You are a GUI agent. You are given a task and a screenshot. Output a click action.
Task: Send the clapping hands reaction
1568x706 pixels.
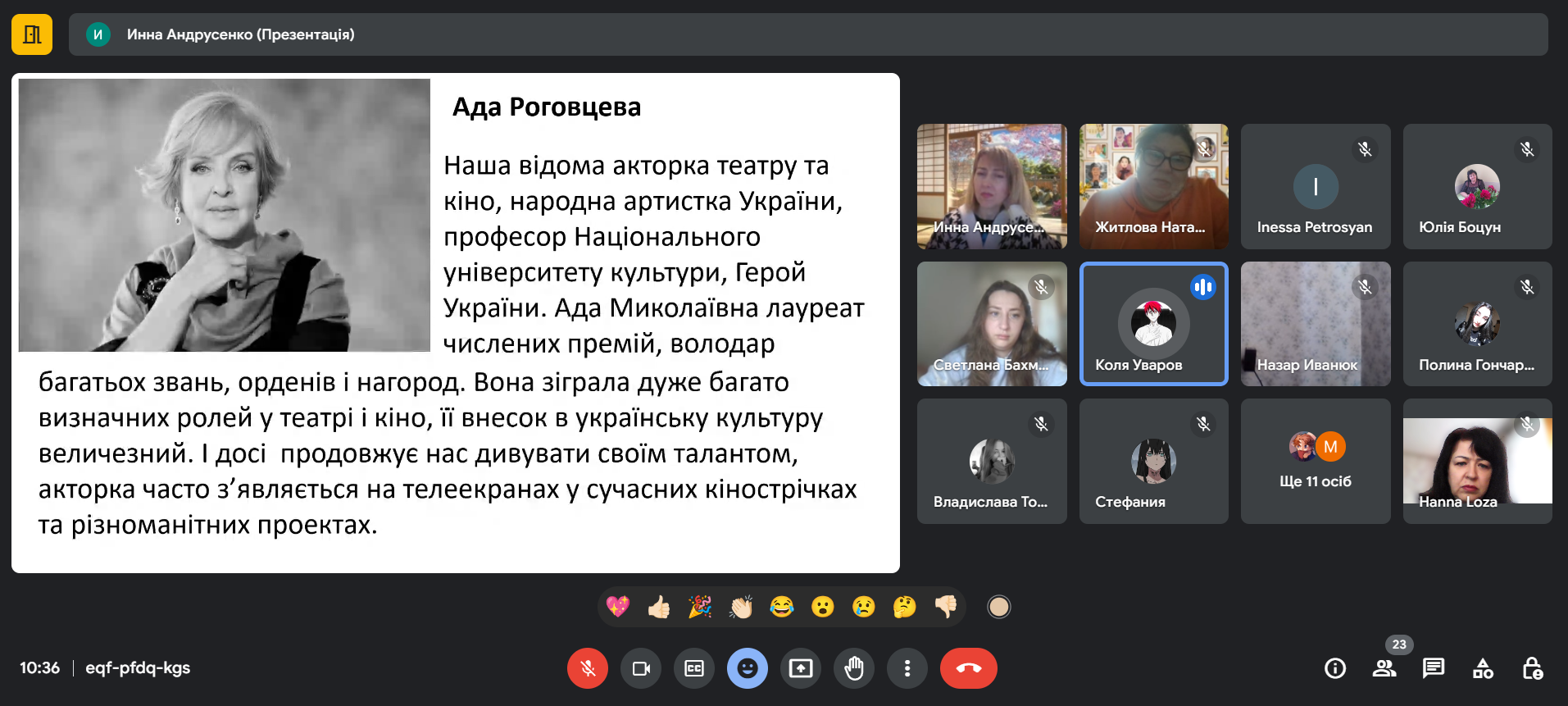tap(741, 607)
